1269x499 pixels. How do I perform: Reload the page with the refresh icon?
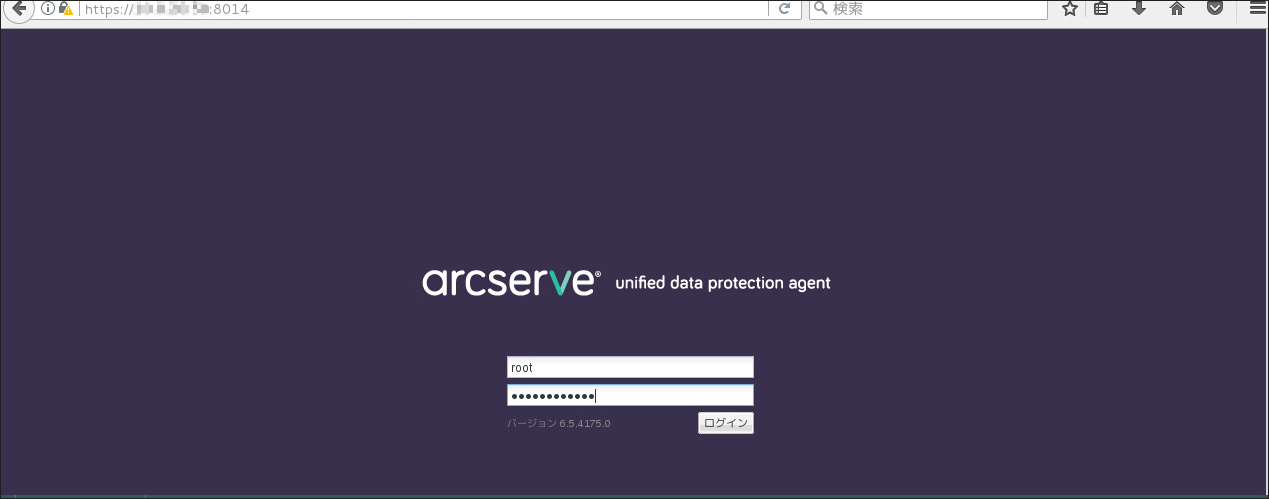(785, 9)
